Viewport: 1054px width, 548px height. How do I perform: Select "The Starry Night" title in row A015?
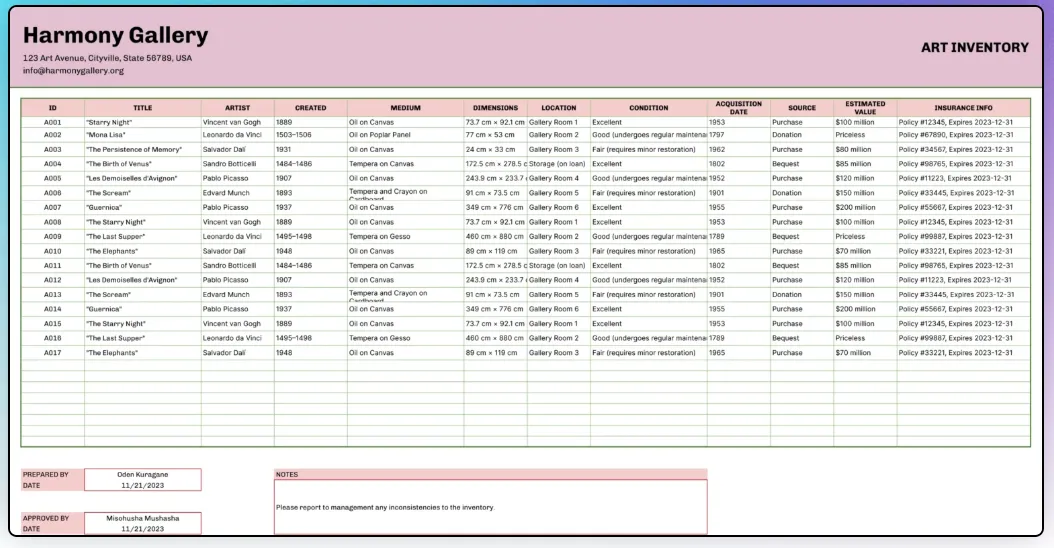click(x=143, y=323)
